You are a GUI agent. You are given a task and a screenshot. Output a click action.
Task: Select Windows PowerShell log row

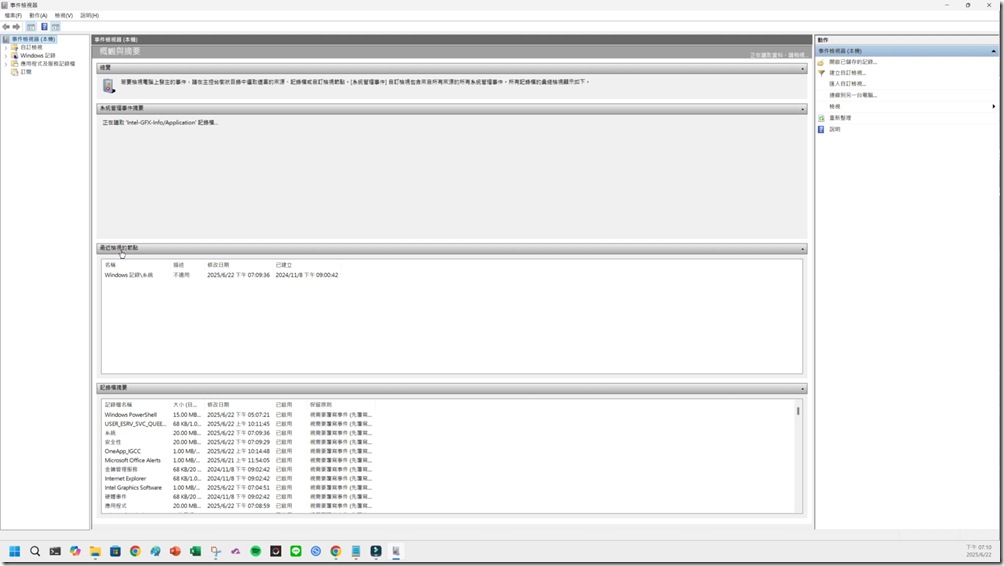pos(238,415)
